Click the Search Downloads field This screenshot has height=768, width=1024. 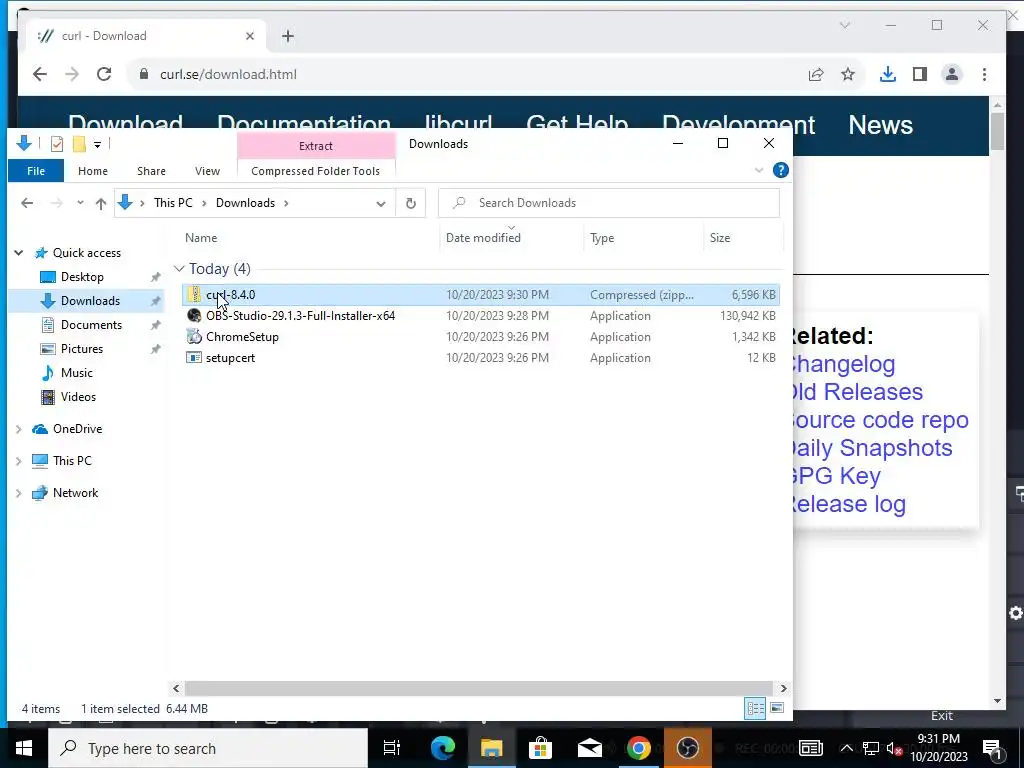click(609, 203)
